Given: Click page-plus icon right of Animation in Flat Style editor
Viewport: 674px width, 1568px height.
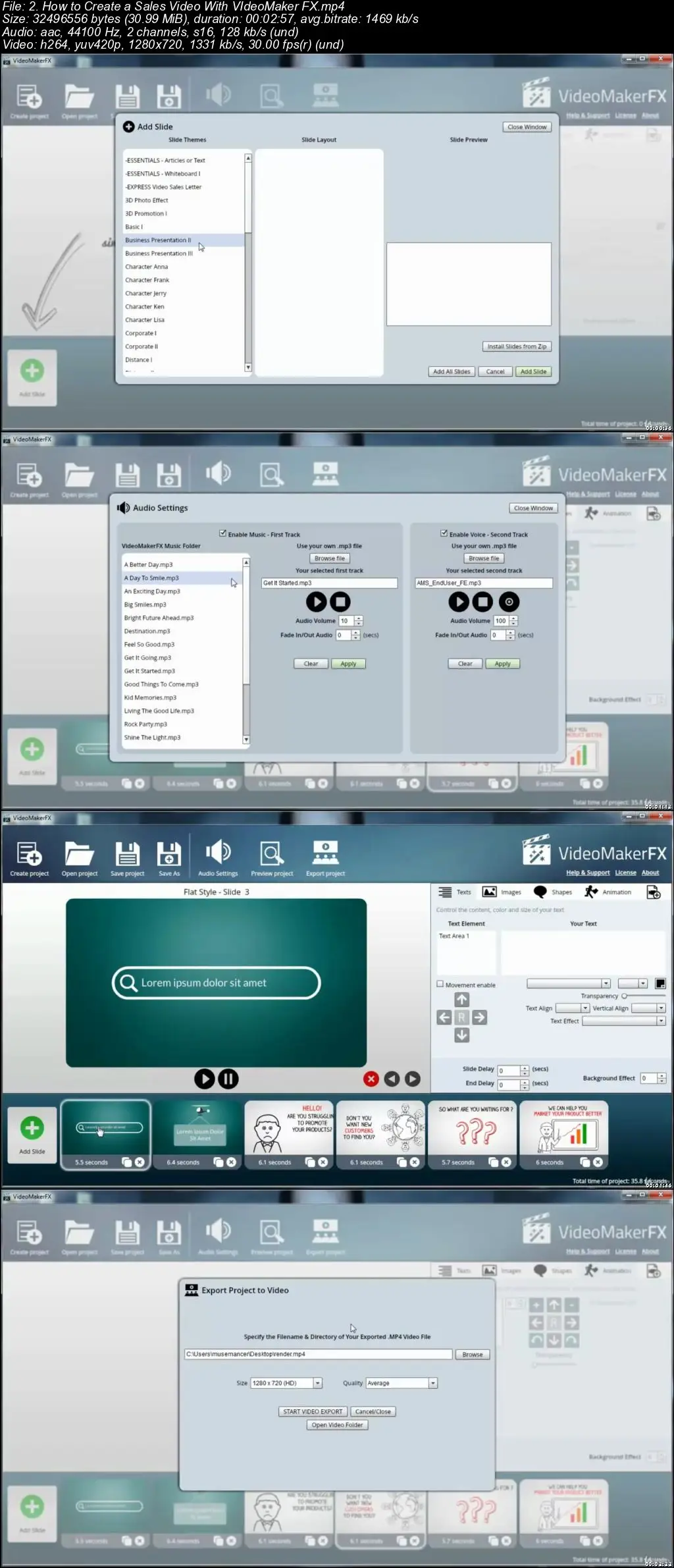Looking at the screenshot, I should click(x=654, y=892).
